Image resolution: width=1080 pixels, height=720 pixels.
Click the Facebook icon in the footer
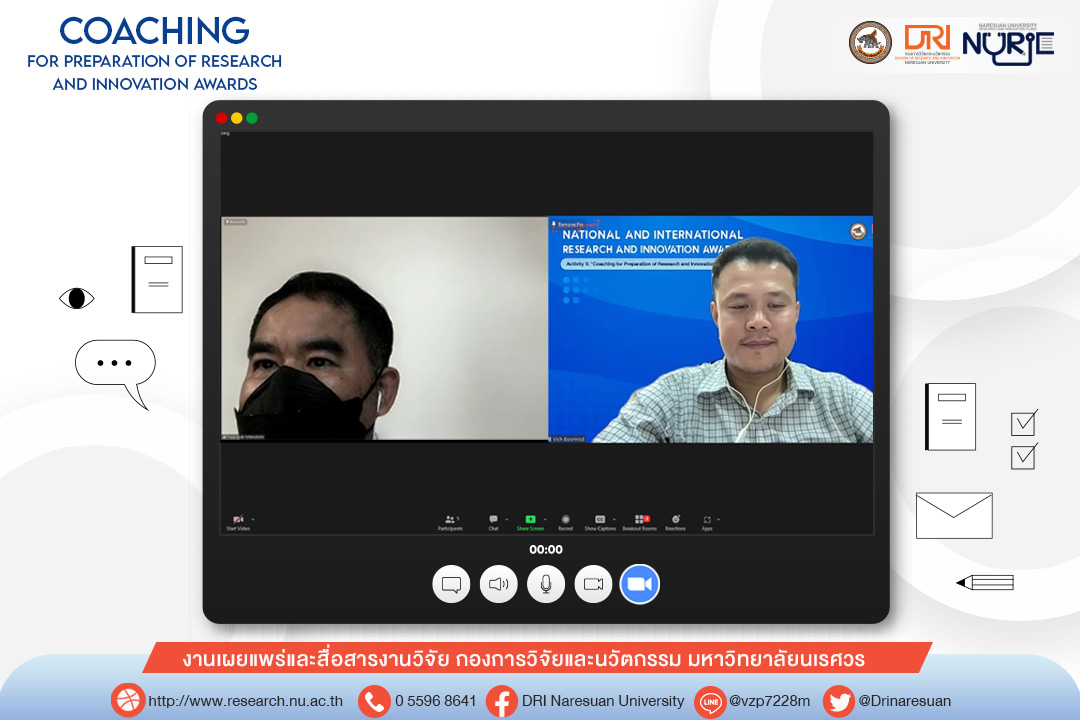(502, 701)
